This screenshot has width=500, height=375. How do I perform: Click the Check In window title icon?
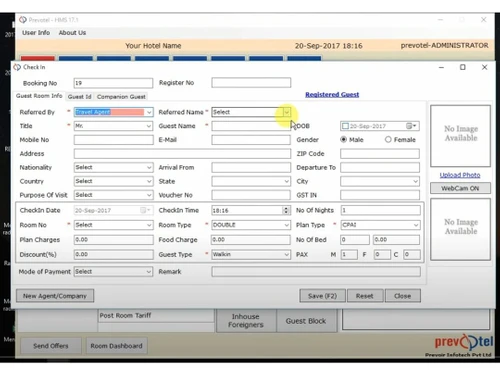tap(17, 67)
